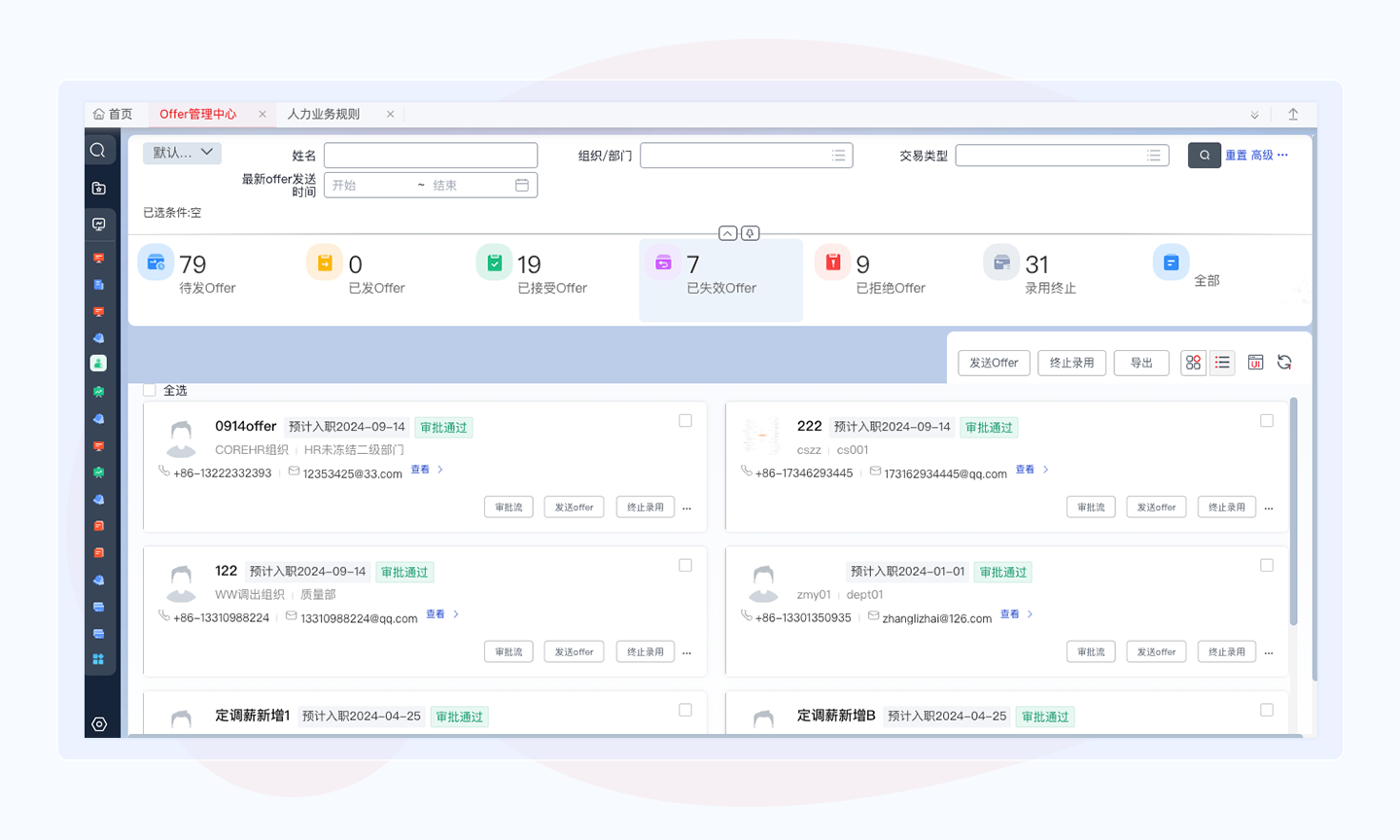Click the 重置 reset link
Screen dimensions: 1400x840
(1236, 156)
